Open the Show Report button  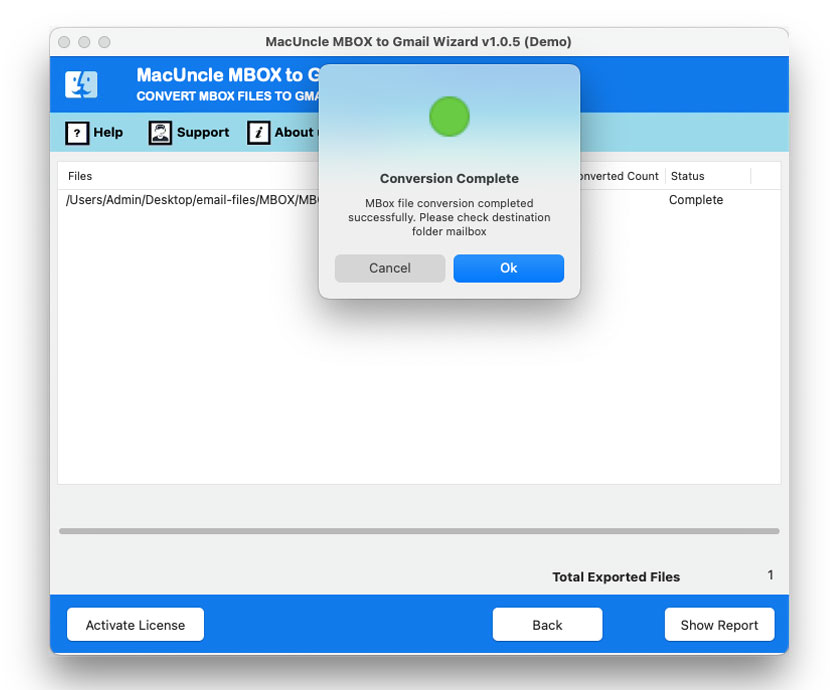[719, 624]
